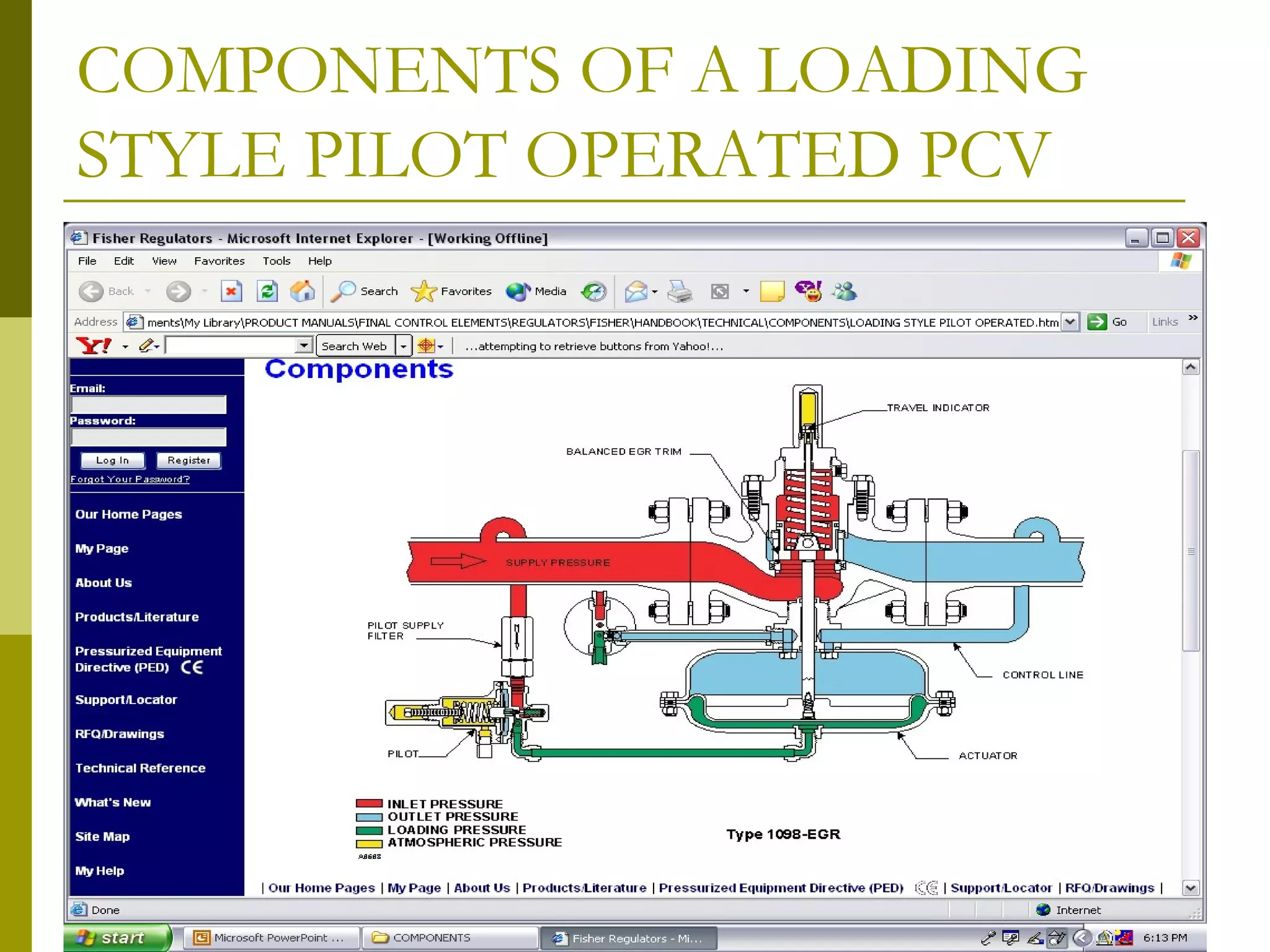The width and height of the screenshot is (1270, 952).
Task: Open Yahoo Messenger smiley icon
Action: click(x=809, y=291)
